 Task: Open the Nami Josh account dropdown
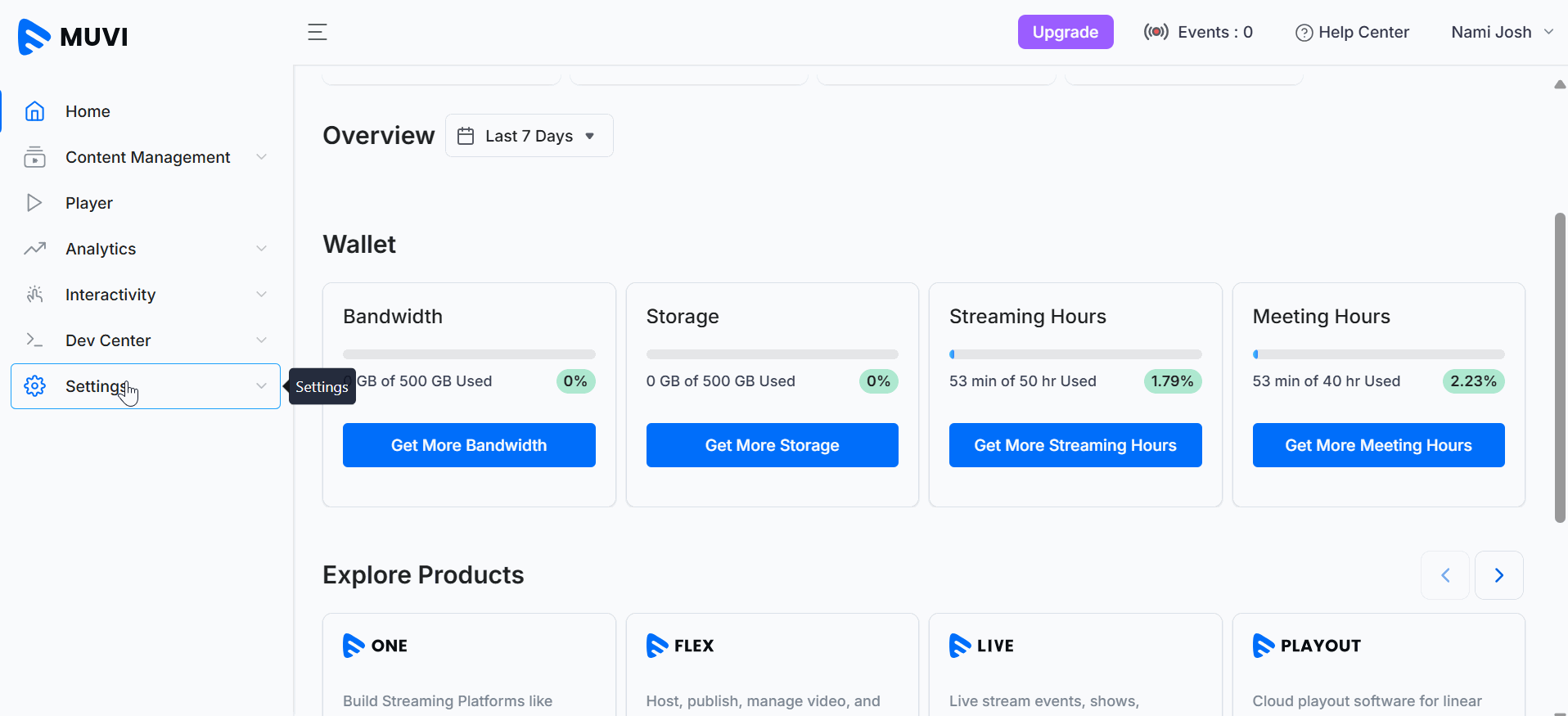pos(1501,33)
